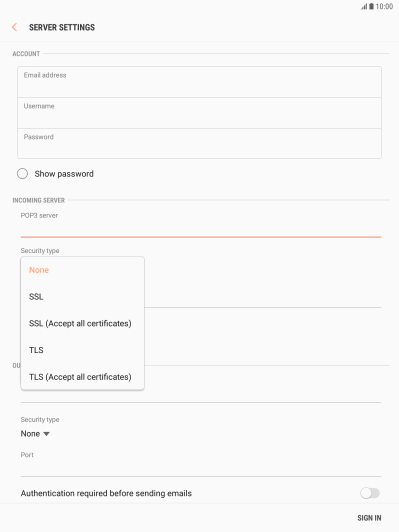Tap the signal strength icon
Screen dimensions: 399x532
coord(364,6)
